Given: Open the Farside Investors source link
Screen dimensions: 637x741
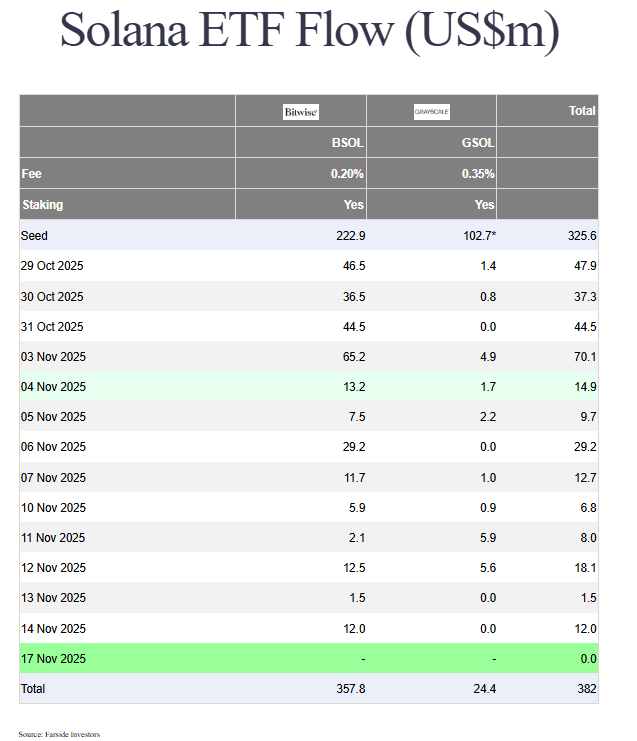Looking at the screenshot, I should tap(72, 734).
